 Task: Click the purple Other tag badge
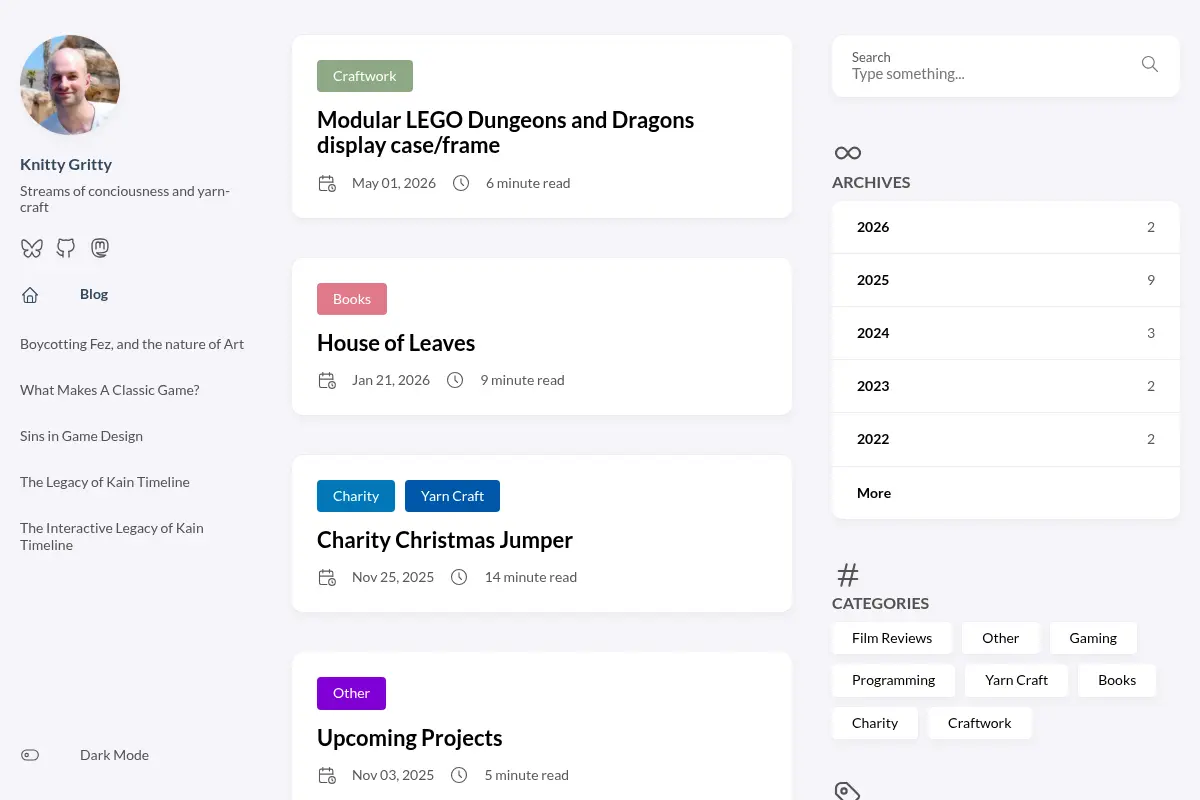point(351,693)
